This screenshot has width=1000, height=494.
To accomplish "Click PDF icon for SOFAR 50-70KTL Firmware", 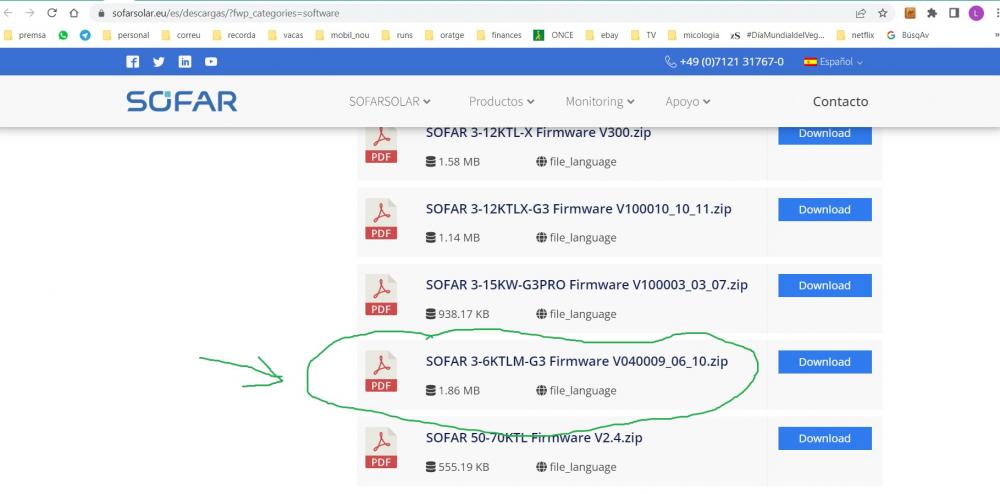I will click(381, 447).
